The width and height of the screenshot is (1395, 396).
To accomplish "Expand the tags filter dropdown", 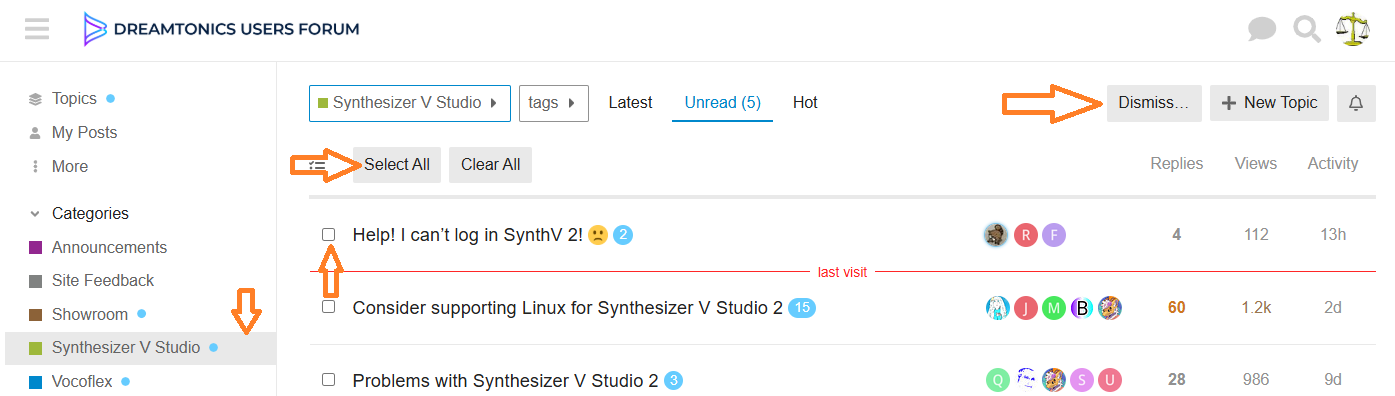I will pos(553,103).
